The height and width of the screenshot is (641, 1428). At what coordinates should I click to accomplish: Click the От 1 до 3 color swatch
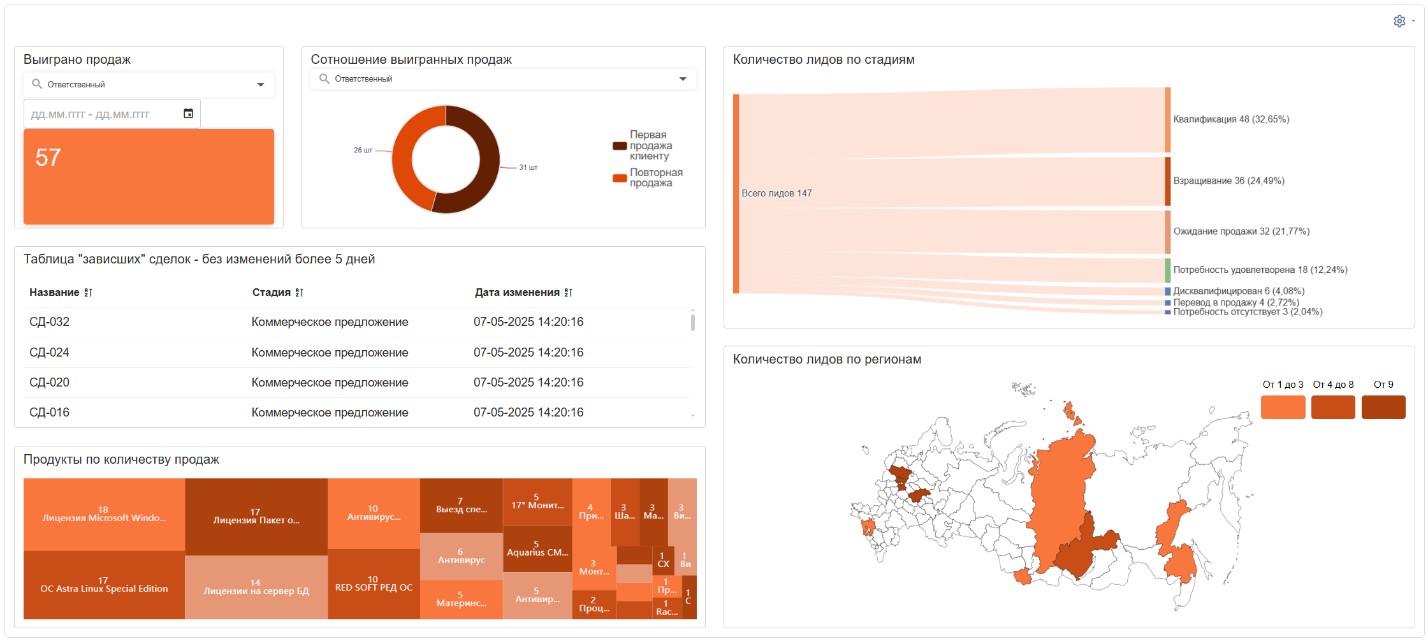tap(1283, 407)
